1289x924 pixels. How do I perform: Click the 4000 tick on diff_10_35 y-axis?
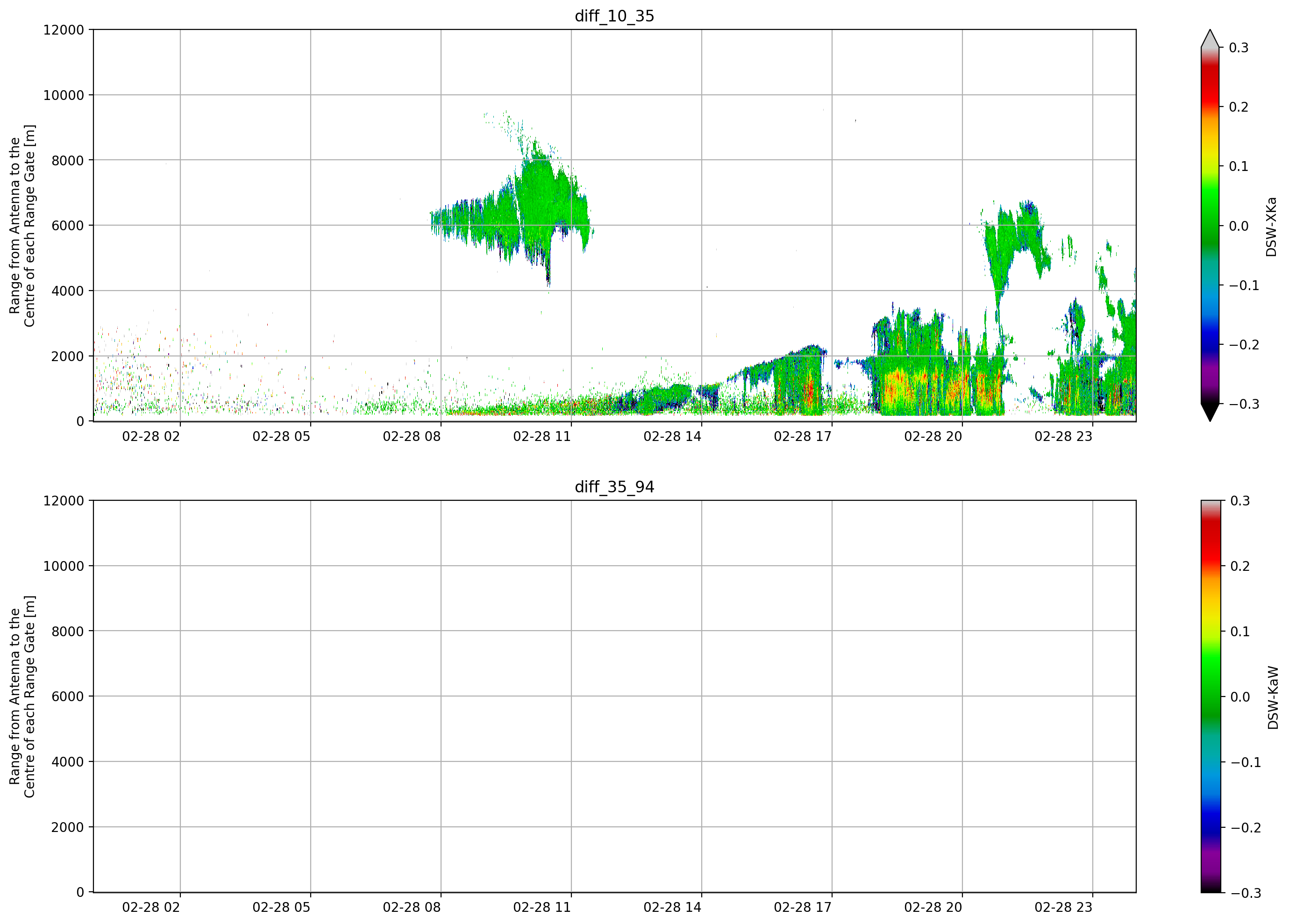(x=68, y=291)
